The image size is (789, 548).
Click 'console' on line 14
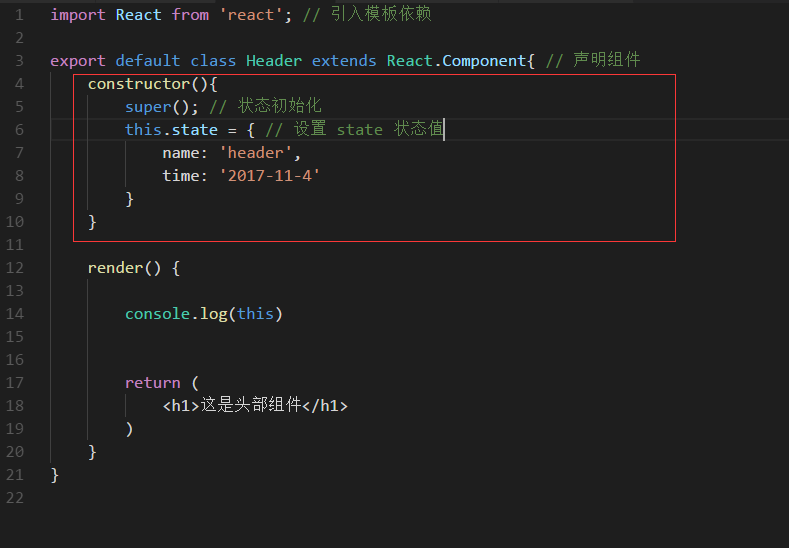157,314
